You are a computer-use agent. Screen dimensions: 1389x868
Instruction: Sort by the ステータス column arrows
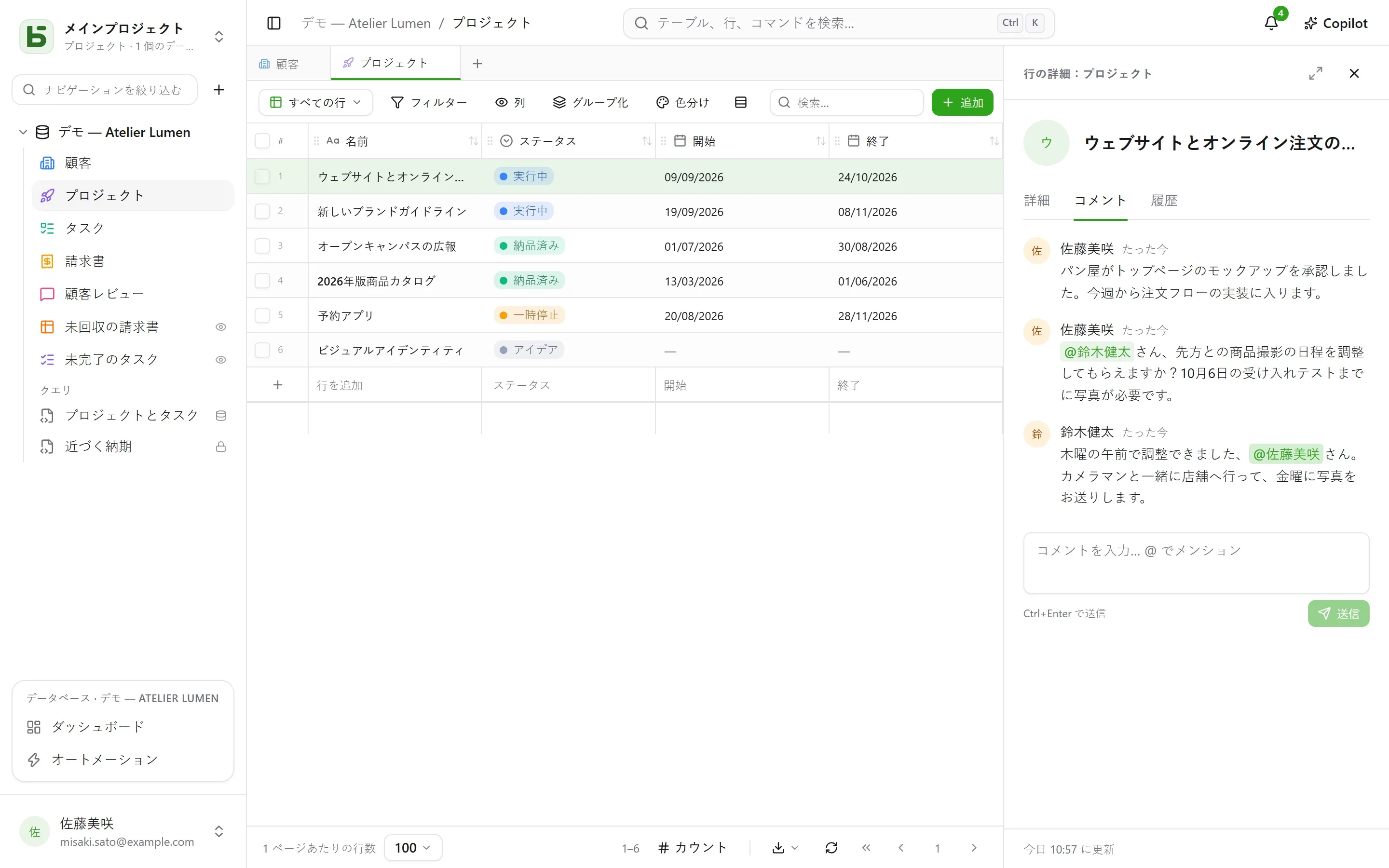pyautogui.click(x=647, y=141)
